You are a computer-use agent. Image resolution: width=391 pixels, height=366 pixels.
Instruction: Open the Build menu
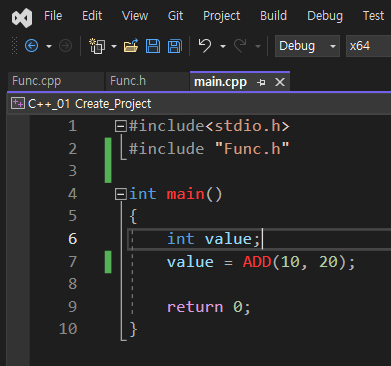point(273,16)
